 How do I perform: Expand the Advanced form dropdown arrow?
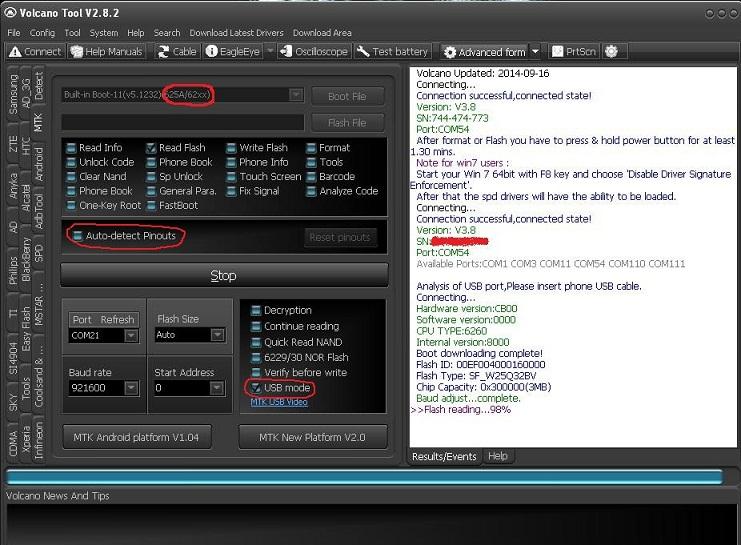[x=535, y=51]
